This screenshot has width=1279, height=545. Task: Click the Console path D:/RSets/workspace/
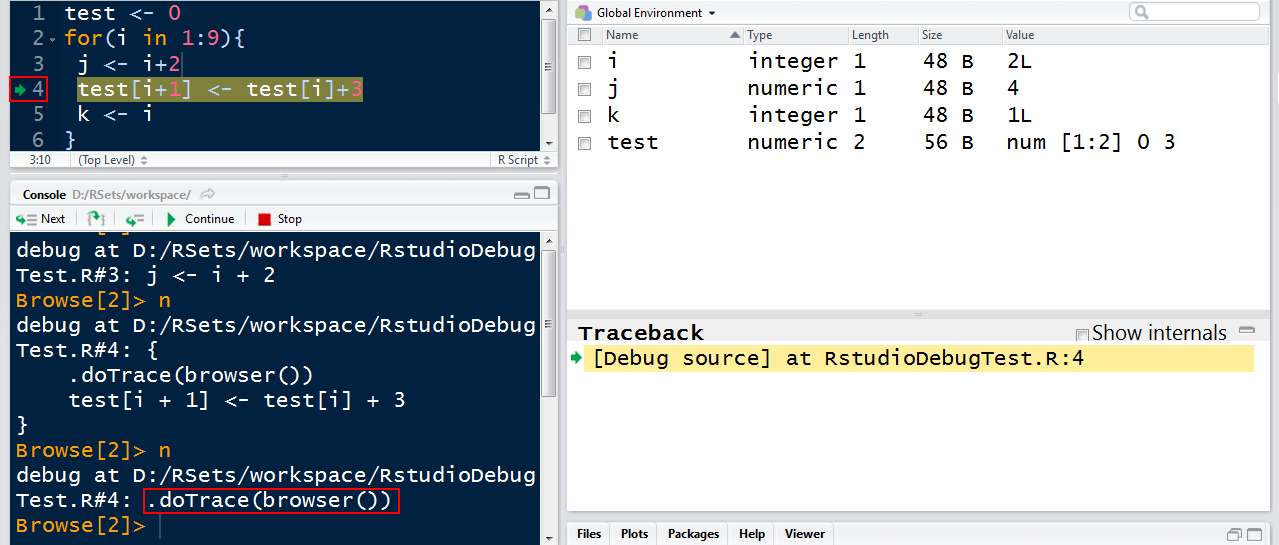[x=131, y=194]
